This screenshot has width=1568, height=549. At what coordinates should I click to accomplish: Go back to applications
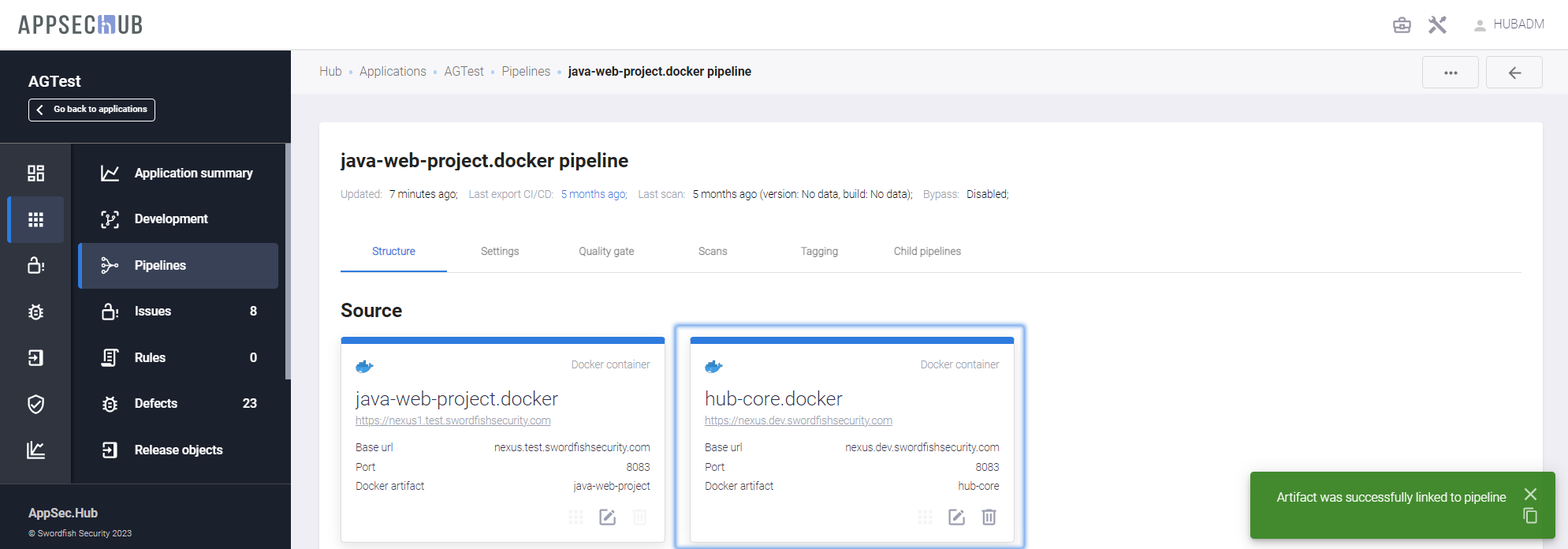(x=91, y=110)
